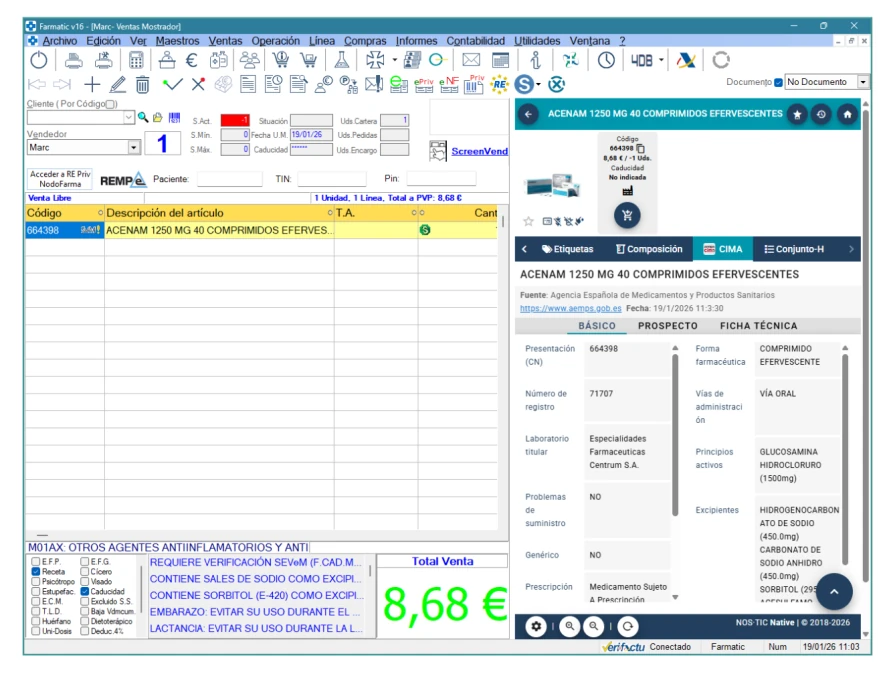Click the ScreenVend link

click(x=479, y=151)
